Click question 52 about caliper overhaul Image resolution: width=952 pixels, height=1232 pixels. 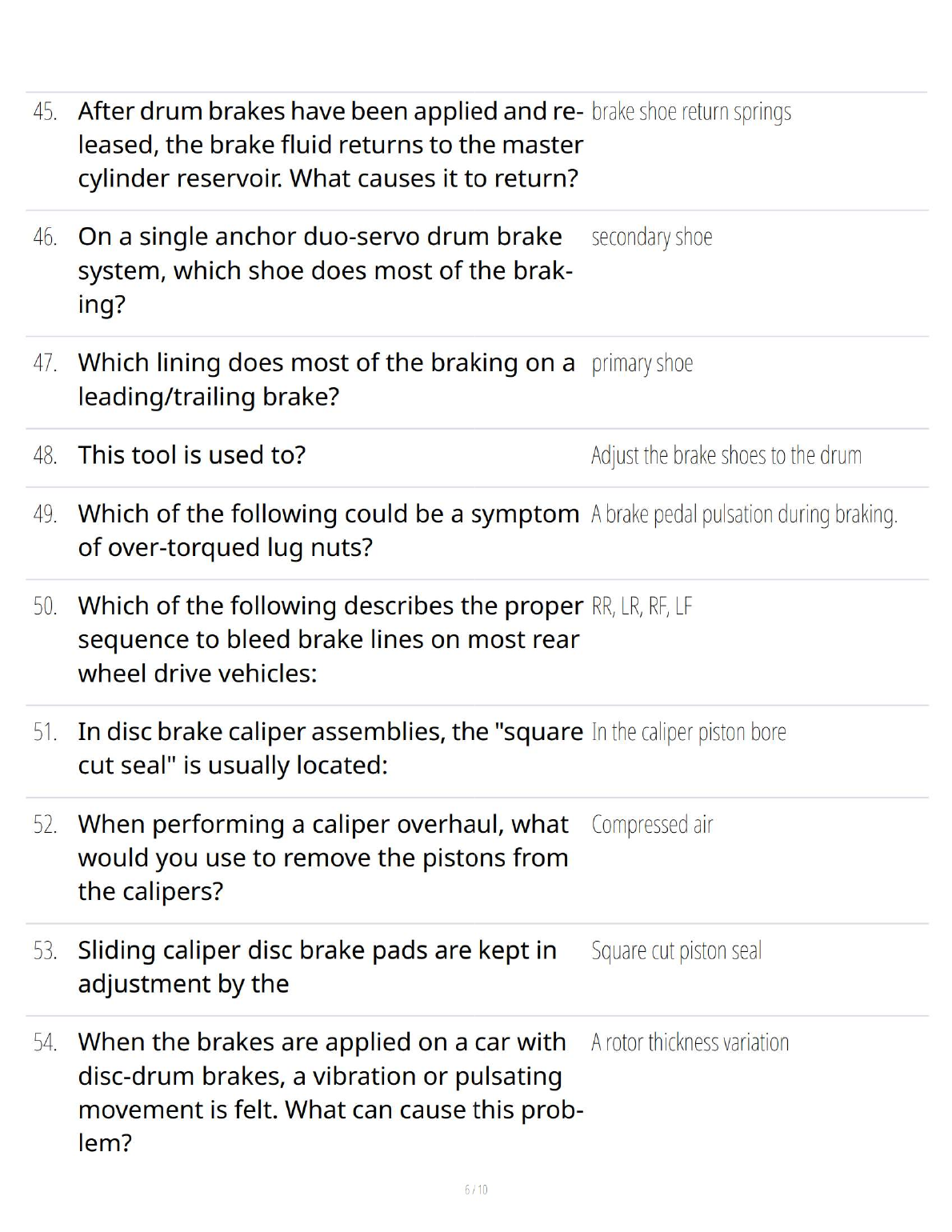pos(323,858)
